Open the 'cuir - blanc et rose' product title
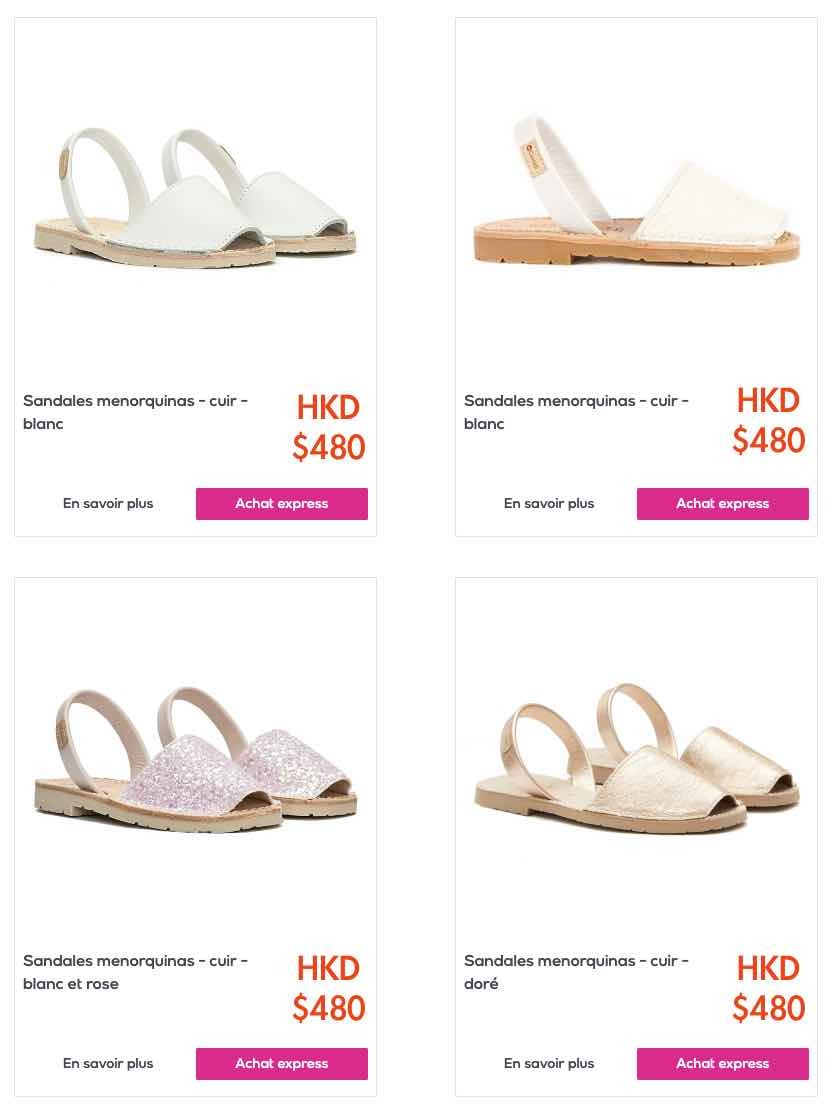Screen dimensions: 835x1112 (136, 972)
